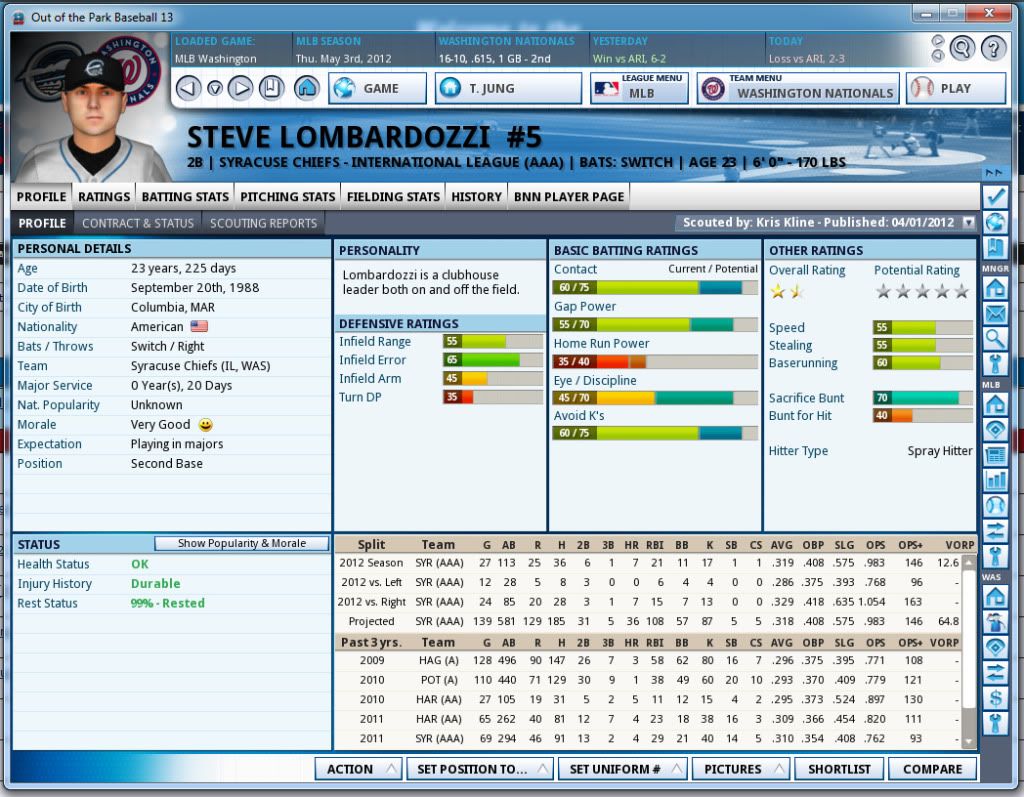
Task: Click the bookmark icon in the right sidebar
Action: click(995, 248)
